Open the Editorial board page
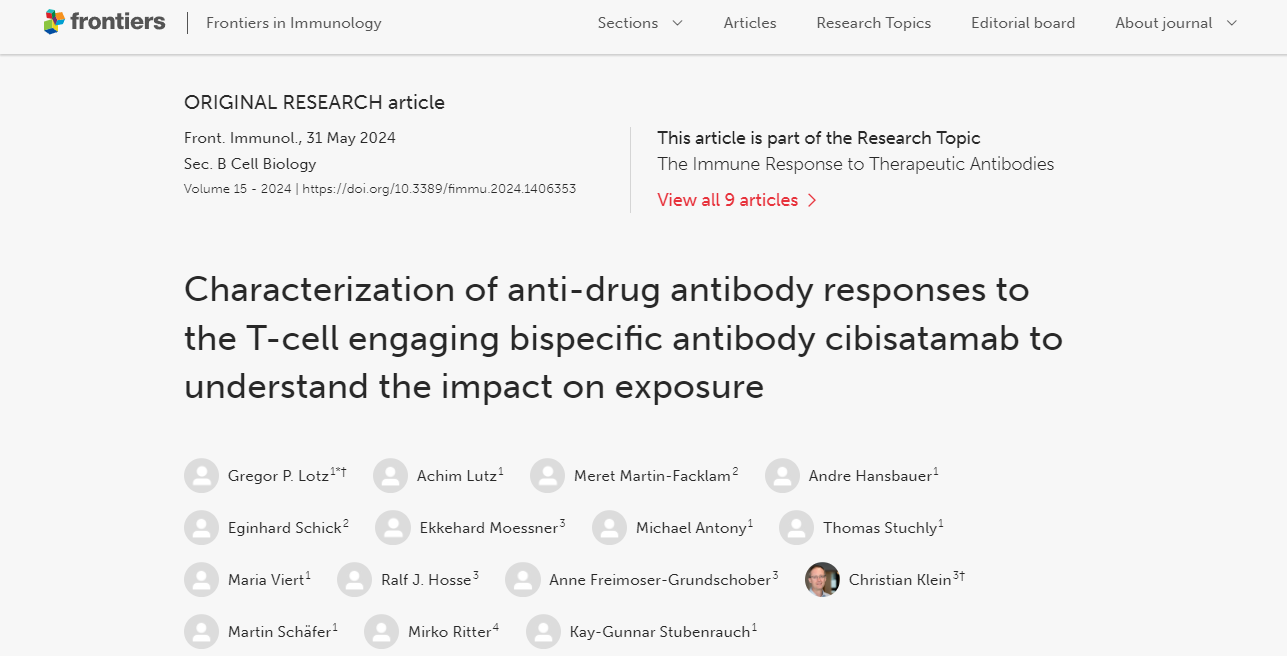 [1023, 23]
